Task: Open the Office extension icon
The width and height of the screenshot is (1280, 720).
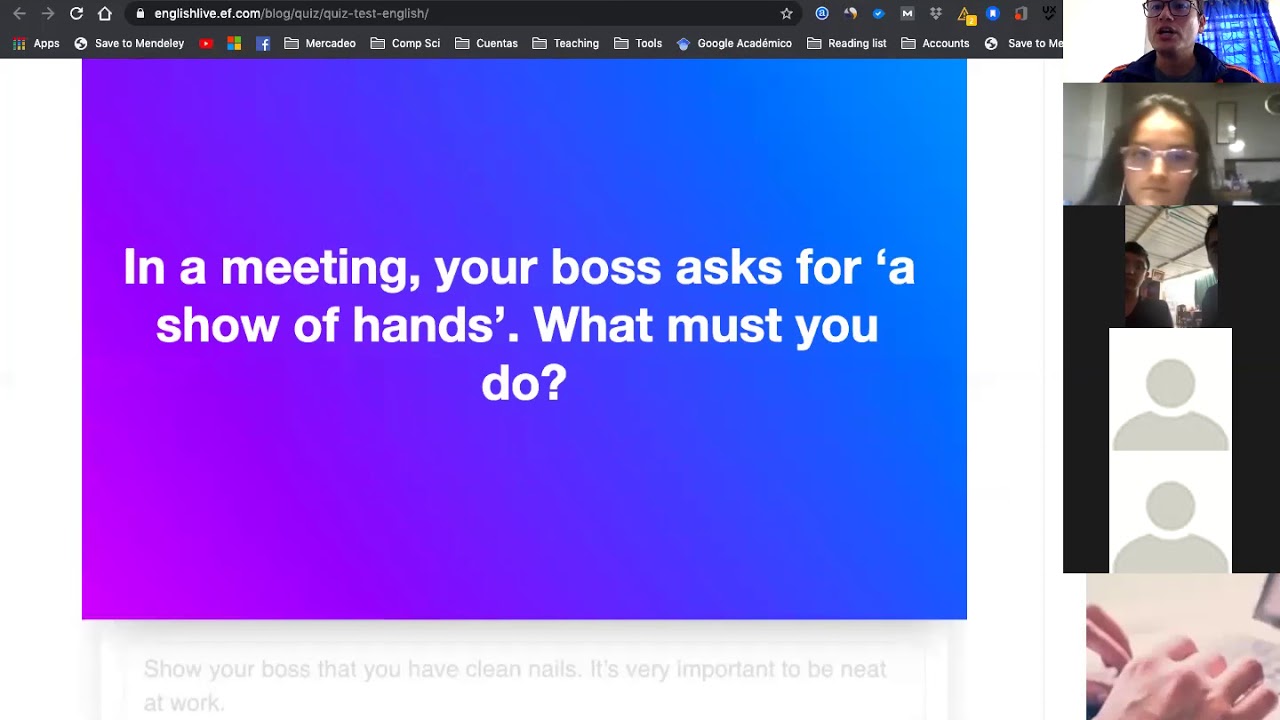Action: [1021, 14]
